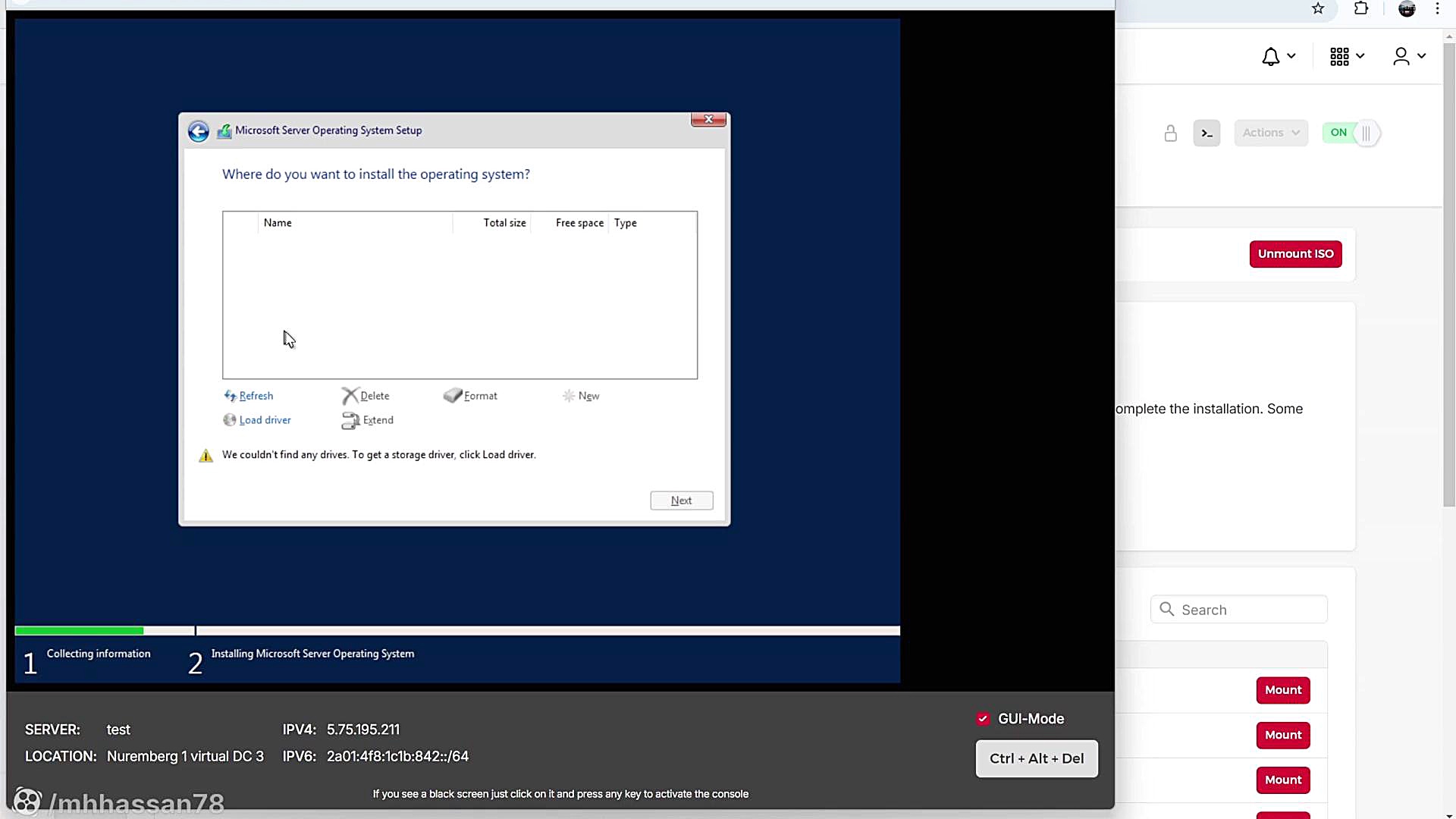Click the Load driver disc icon
Screen dimensions: 1456x819
[230, 420]
